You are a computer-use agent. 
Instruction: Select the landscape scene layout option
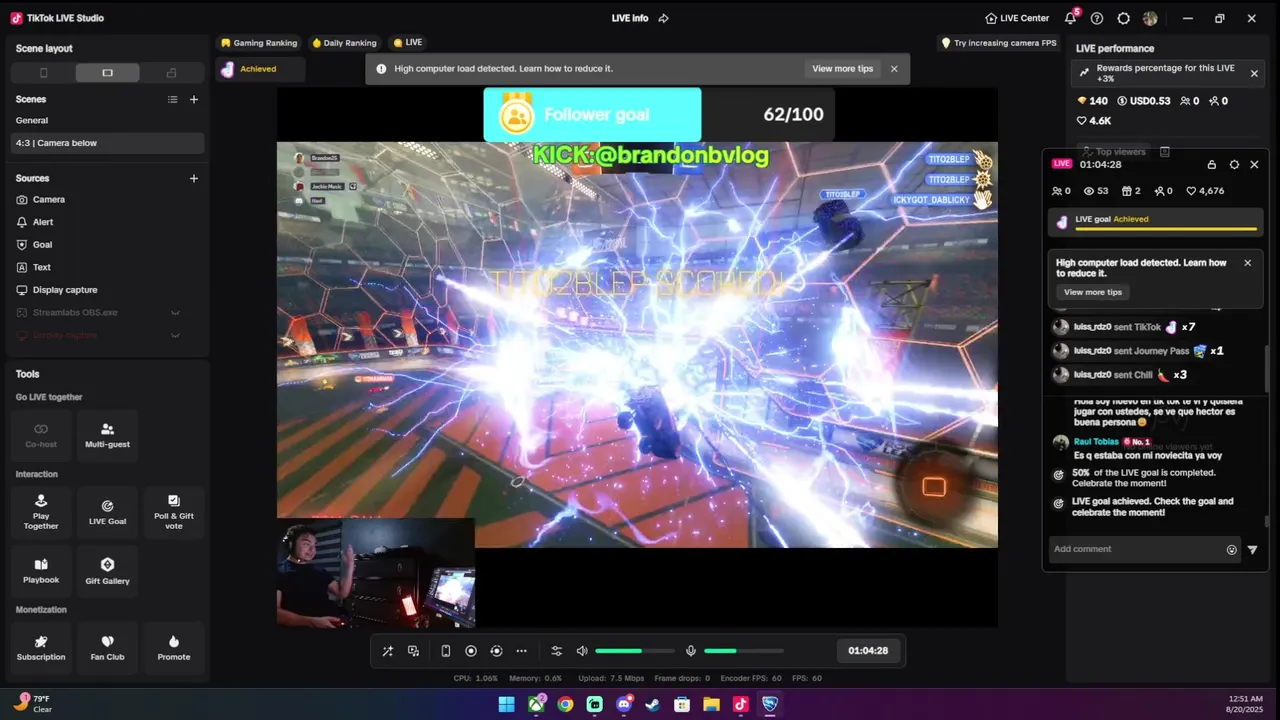107,73
